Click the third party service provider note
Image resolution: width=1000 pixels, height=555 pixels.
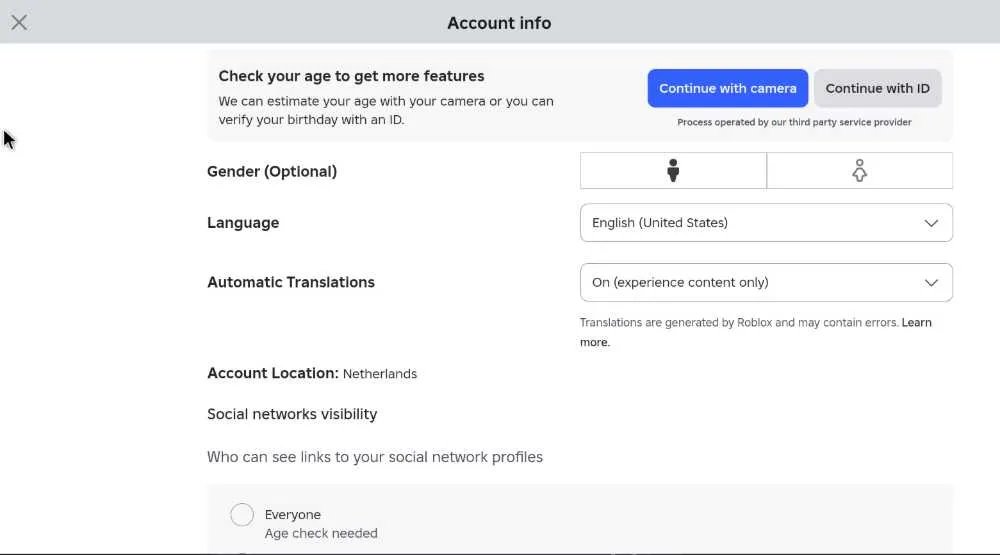coord(794,122)
